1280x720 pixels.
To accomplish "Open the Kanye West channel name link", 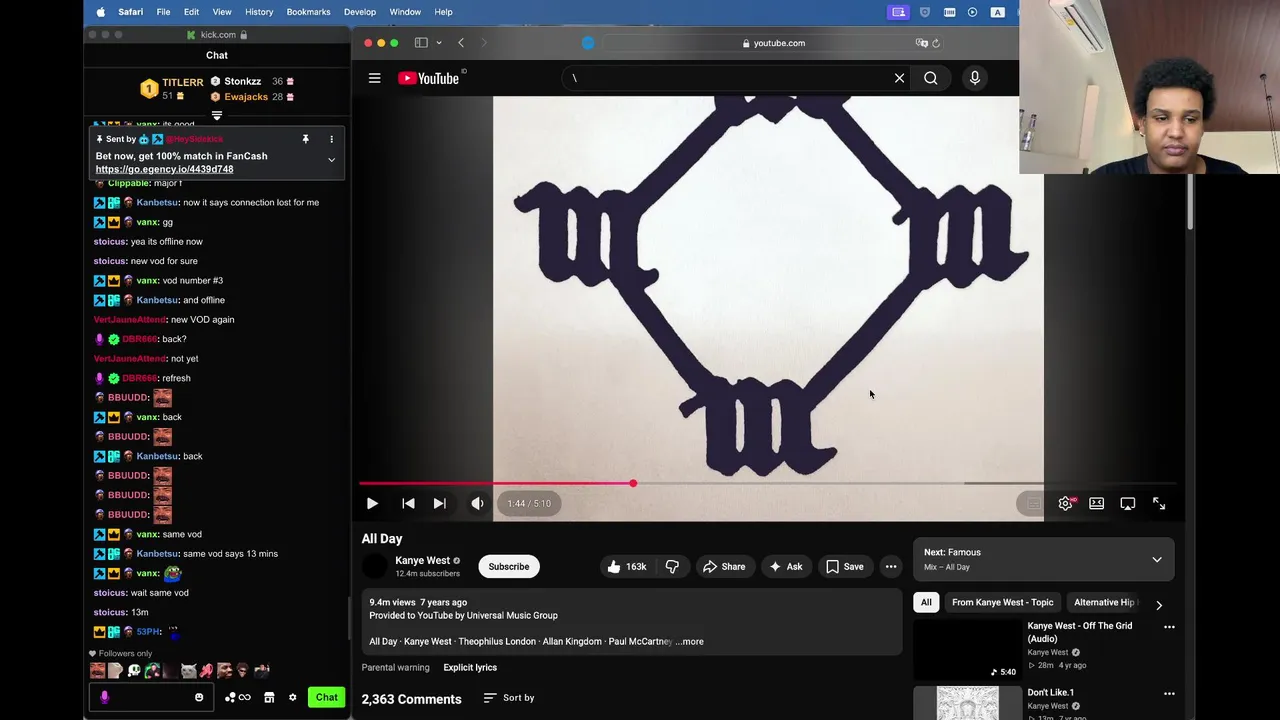I will [x=422, y=560].
